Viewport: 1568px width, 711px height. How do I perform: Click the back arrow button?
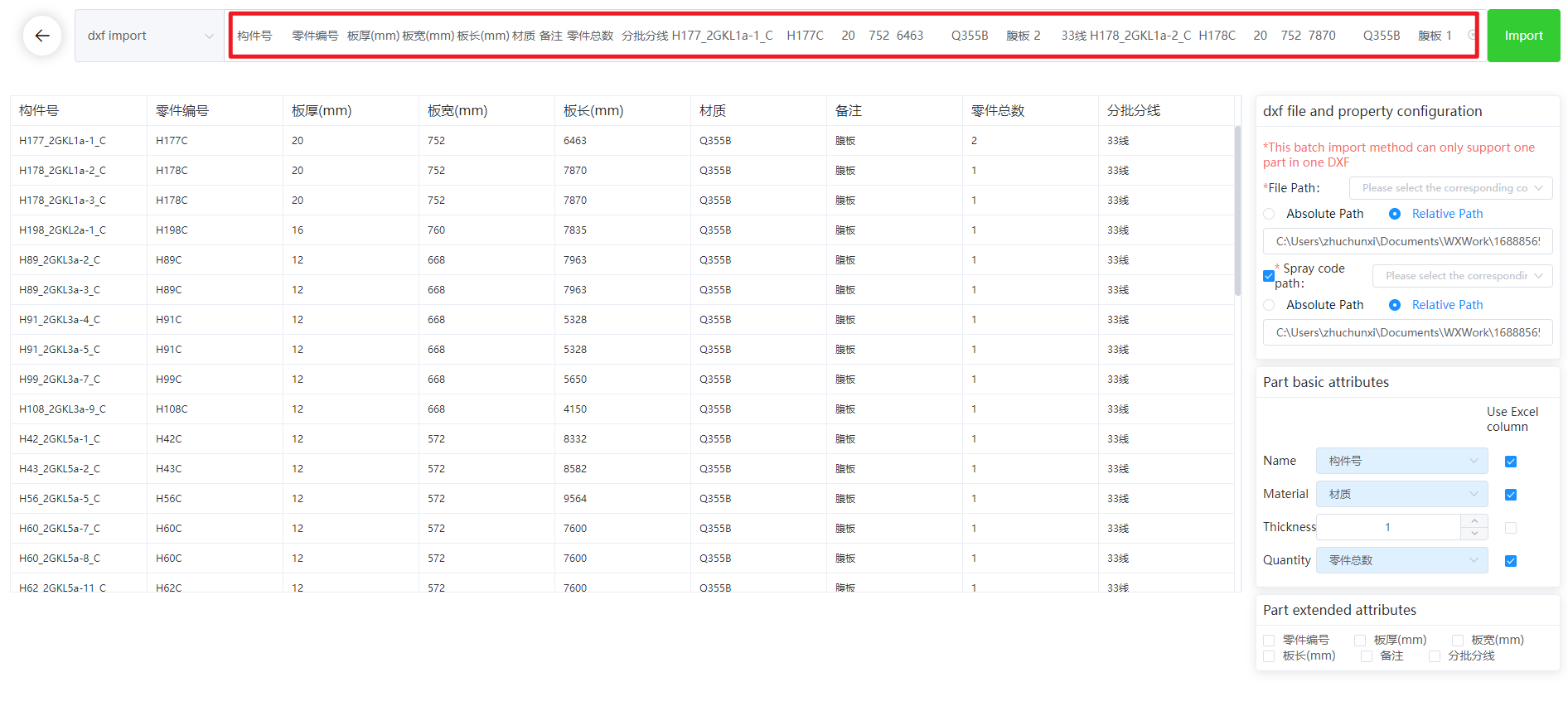[x=42, y=36]
